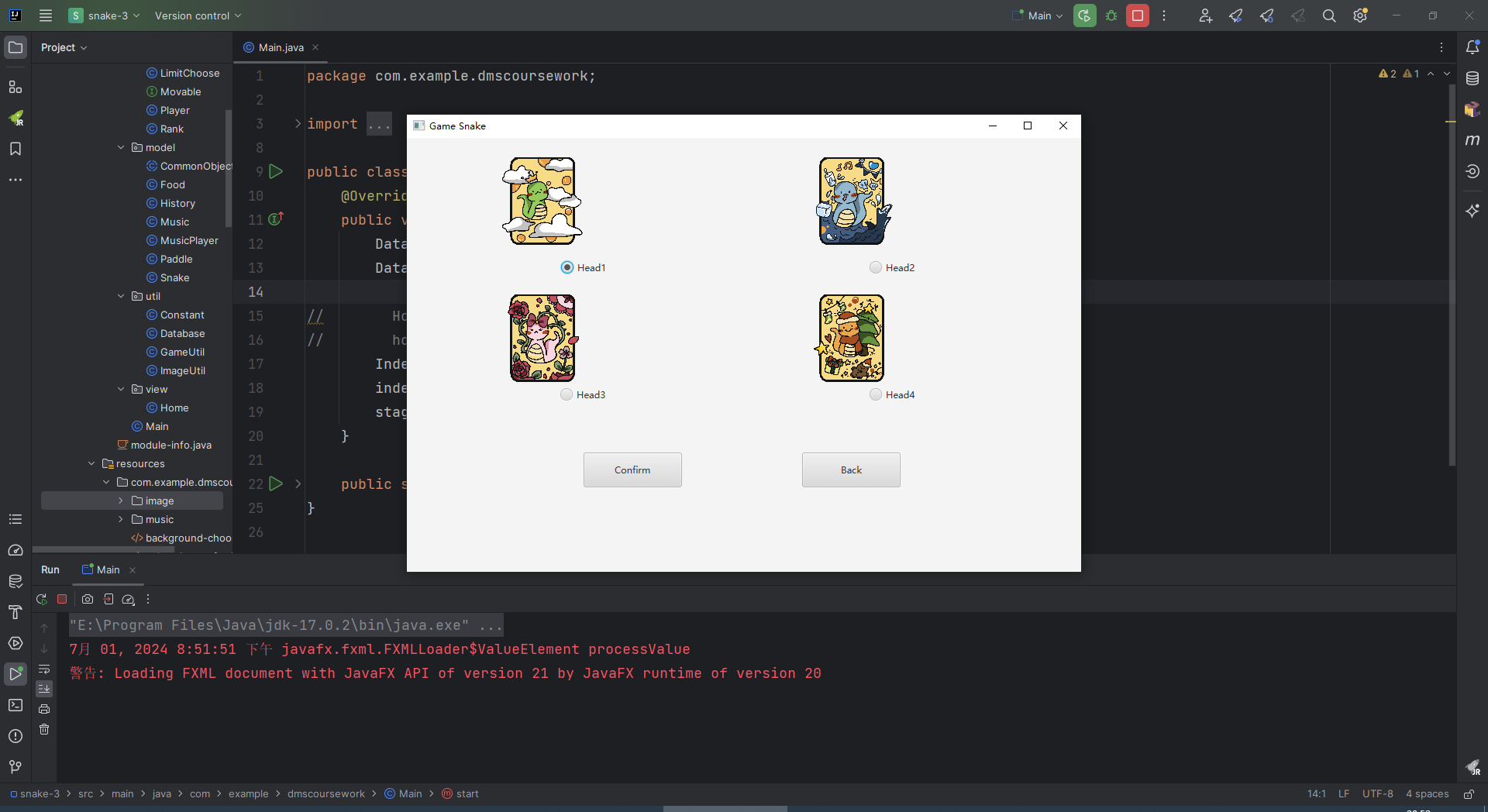Select the Head2 radio button
This screenshot has height=812, width=1488.
876,267
